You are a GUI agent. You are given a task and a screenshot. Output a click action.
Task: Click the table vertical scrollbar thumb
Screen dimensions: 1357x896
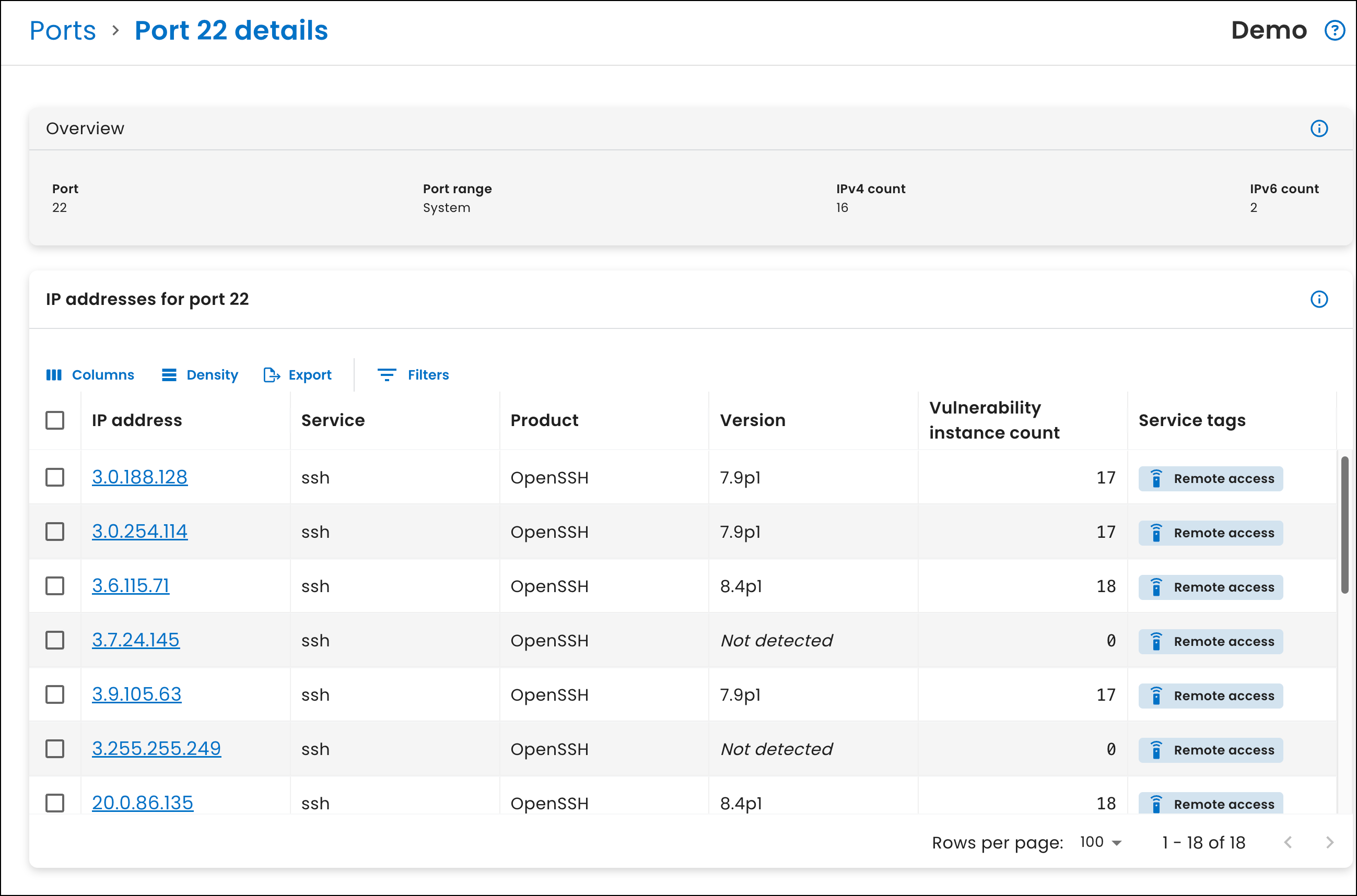coord(1344,525)
